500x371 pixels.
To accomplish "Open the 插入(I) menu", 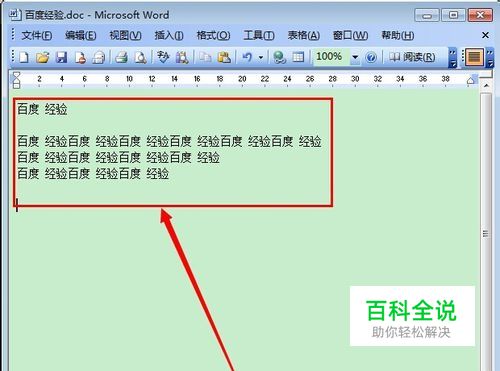I will (x=169, y=35).
